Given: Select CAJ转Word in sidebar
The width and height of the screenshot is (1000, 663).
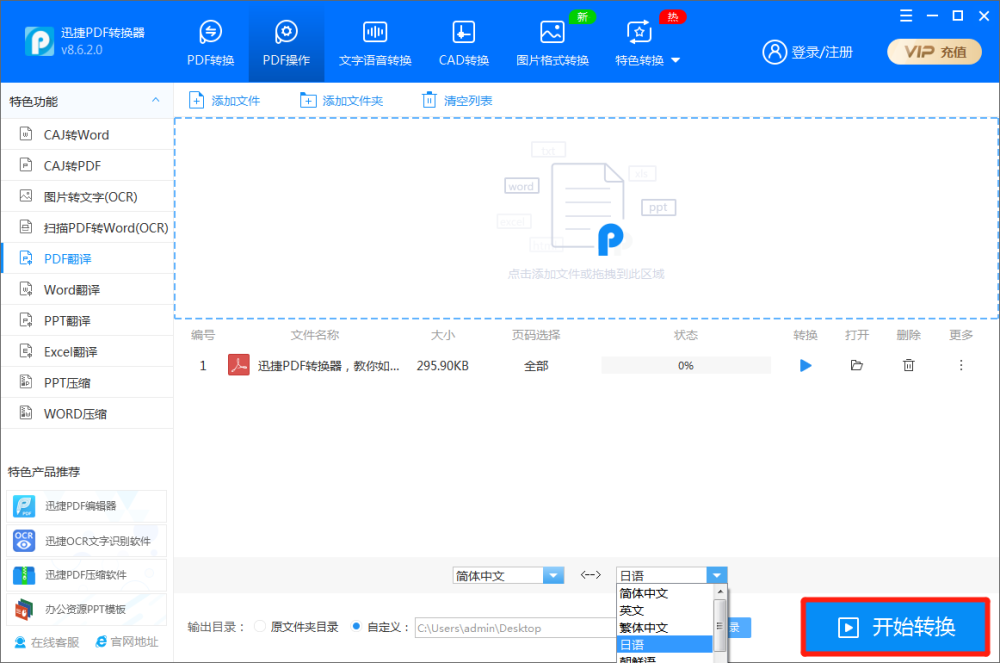Looking at the screenshot, I should (87, 135).
